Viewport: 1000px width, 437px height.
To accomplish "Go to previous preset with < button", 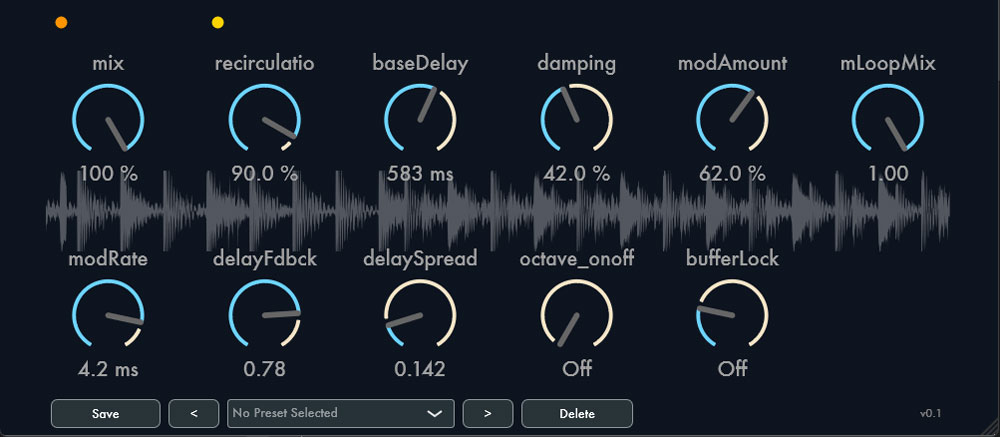I will (x=194, y=413).
